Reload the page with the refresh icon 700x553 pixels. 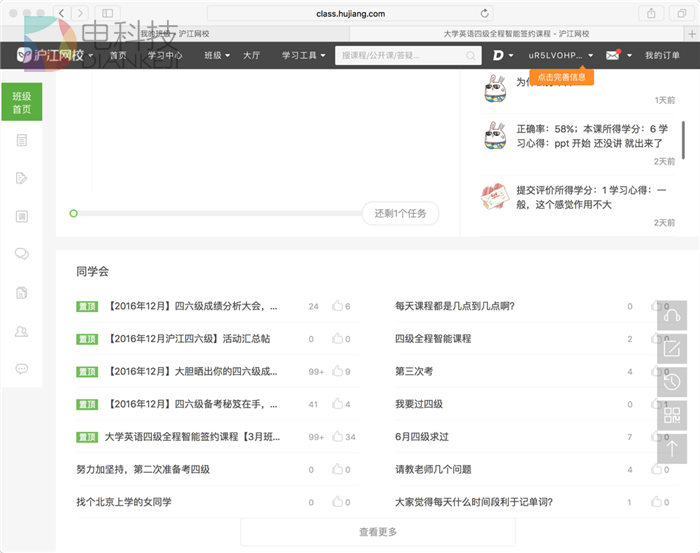(484, 13)
